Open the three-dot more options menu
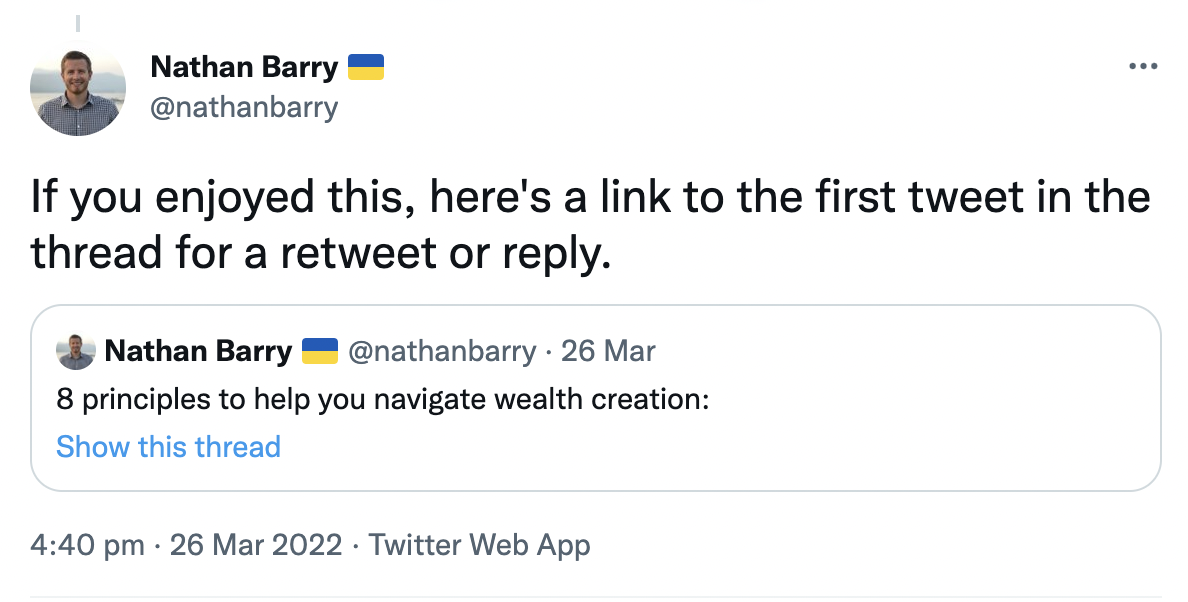 [1142, 67]
